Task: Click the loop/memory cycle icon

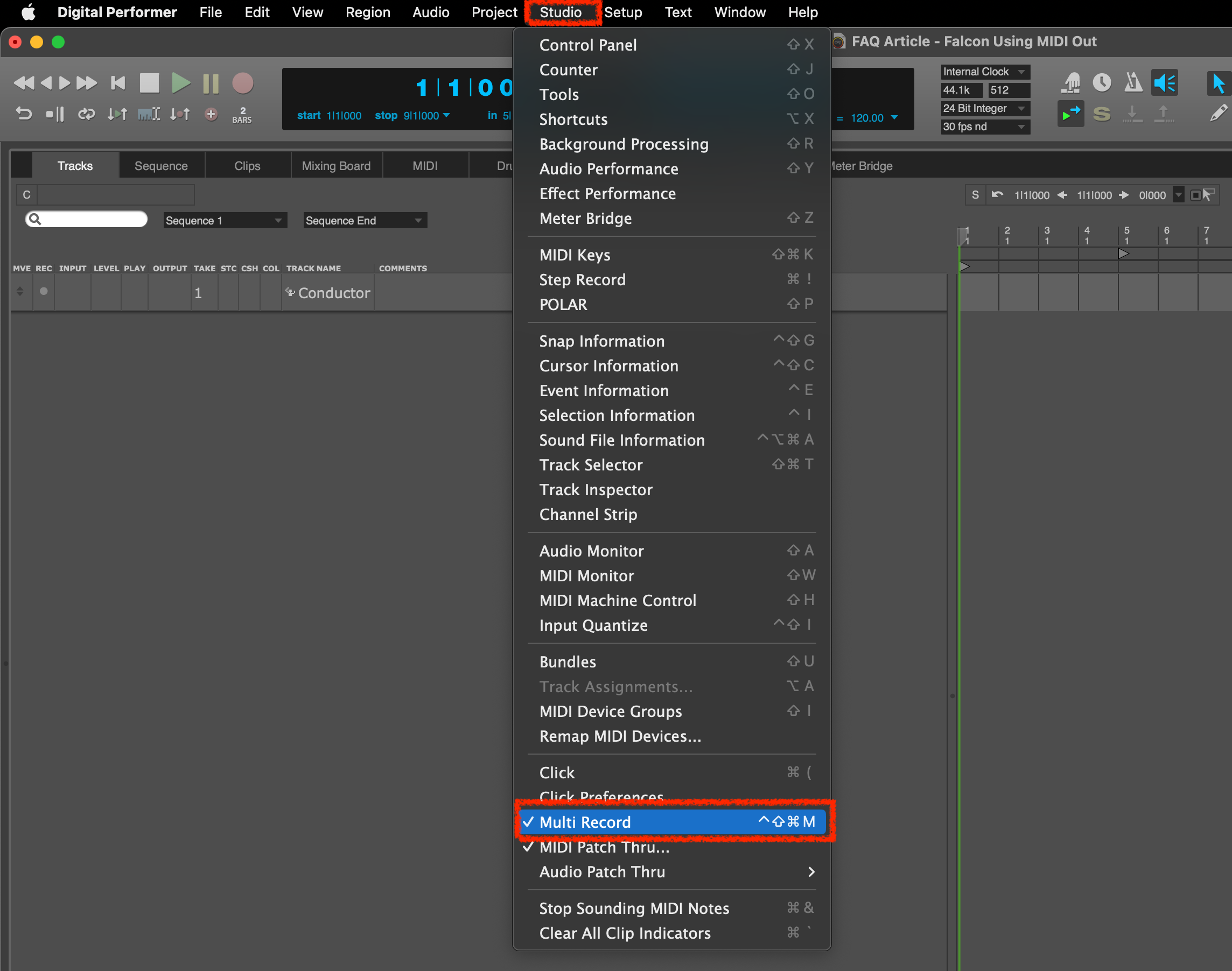Action: tap(87, 114)
